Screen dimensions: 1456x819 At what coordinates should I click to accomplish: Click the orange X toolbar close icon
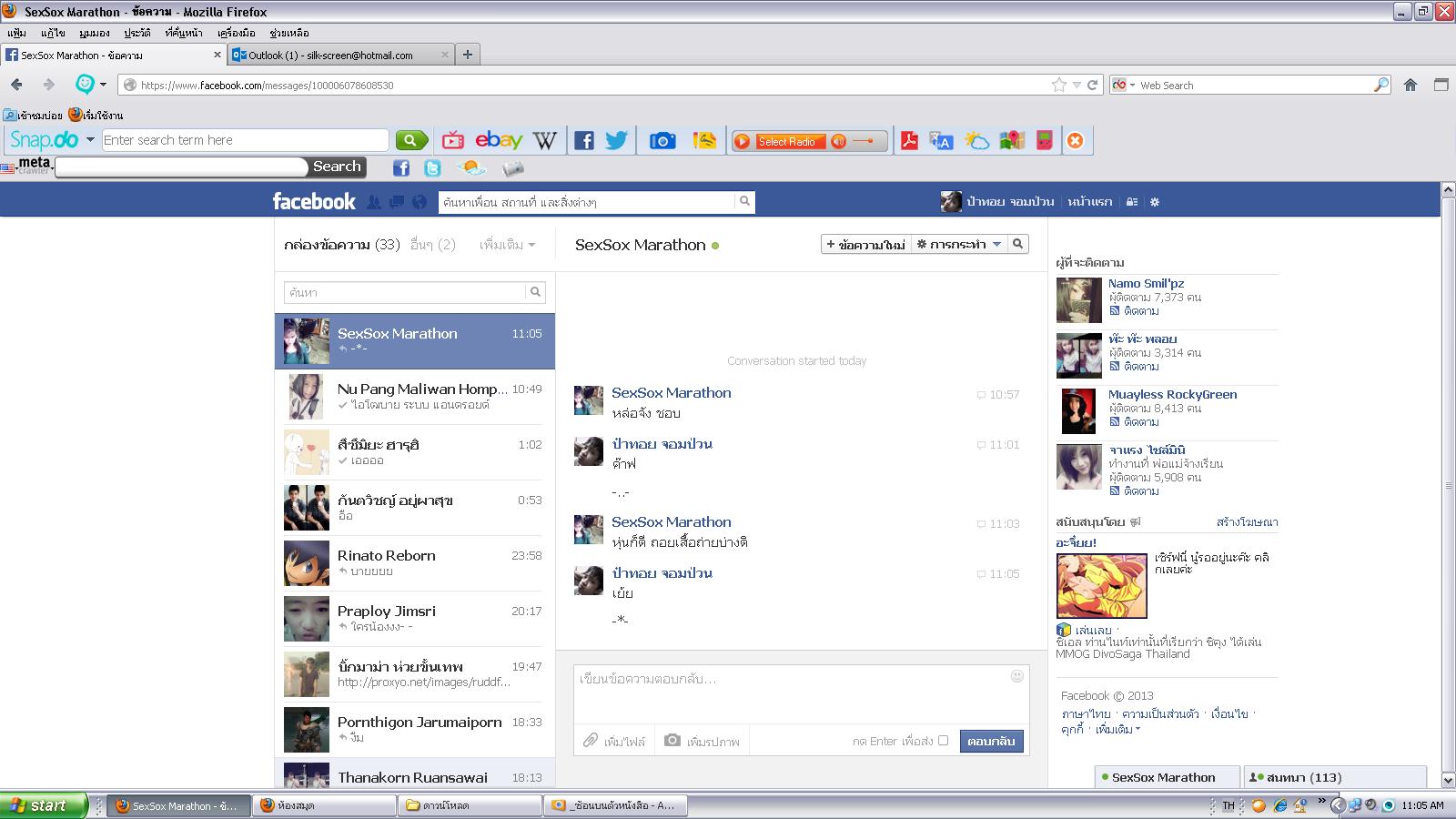[1076, 140]
